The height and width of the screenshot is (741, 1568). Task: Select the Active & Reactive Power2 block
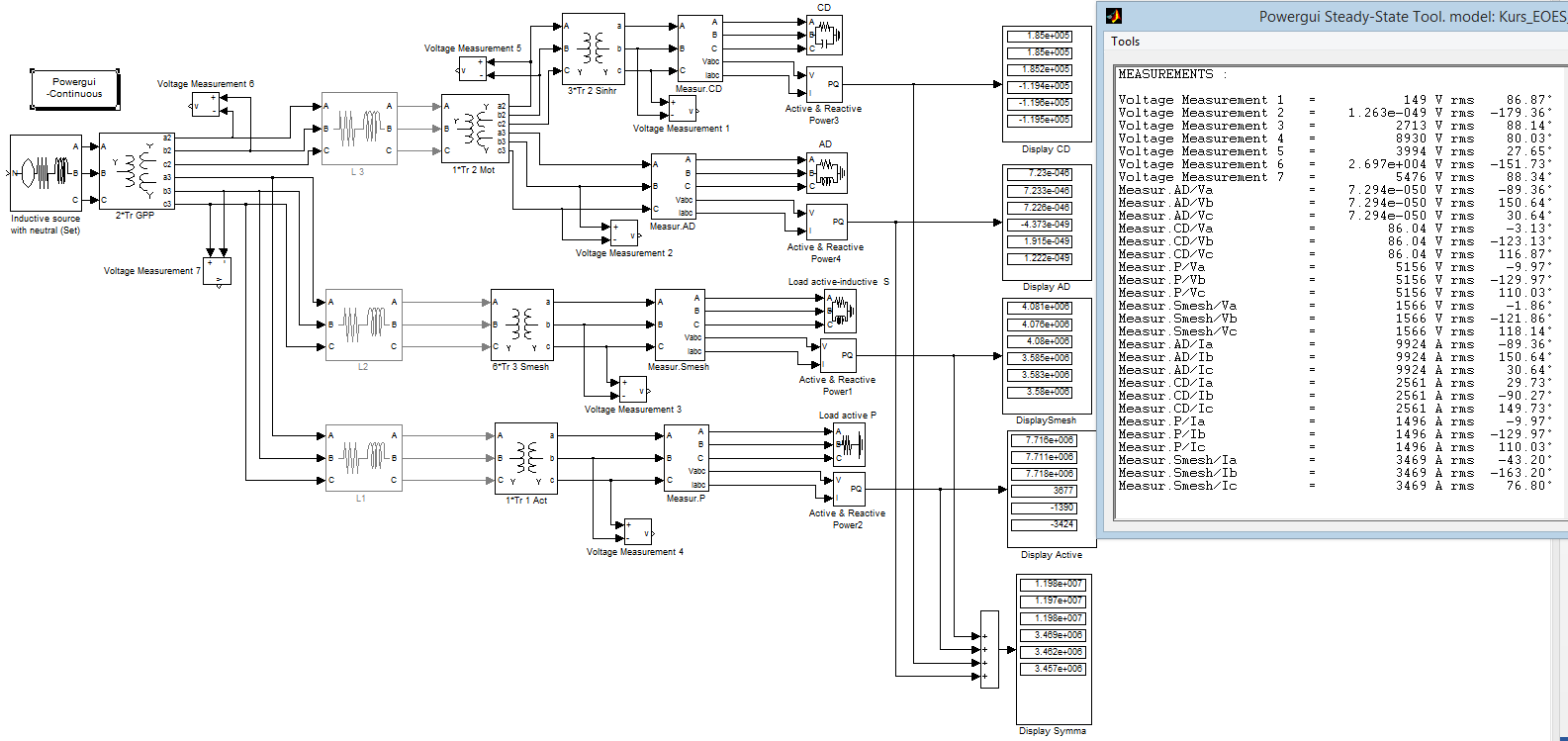(850, 489)
